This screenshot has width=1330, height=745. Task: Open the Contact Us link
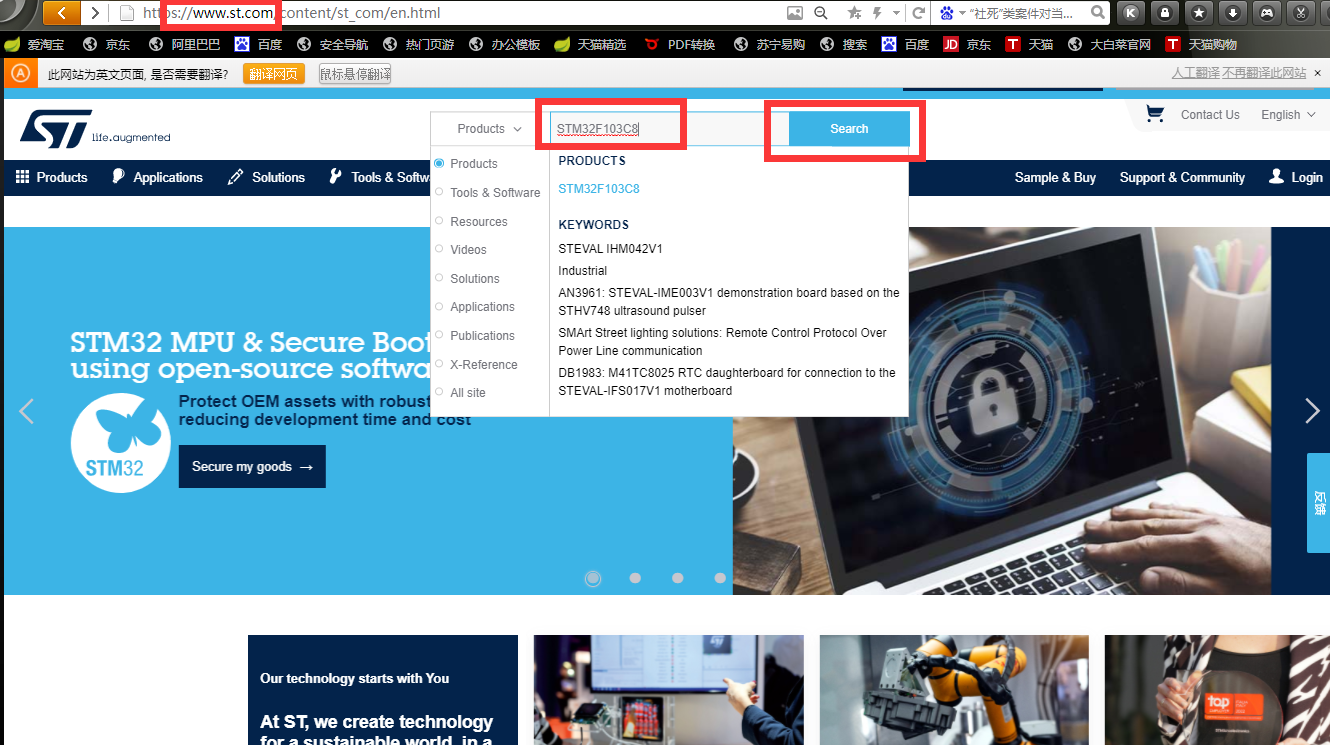tap(1210, 115)
